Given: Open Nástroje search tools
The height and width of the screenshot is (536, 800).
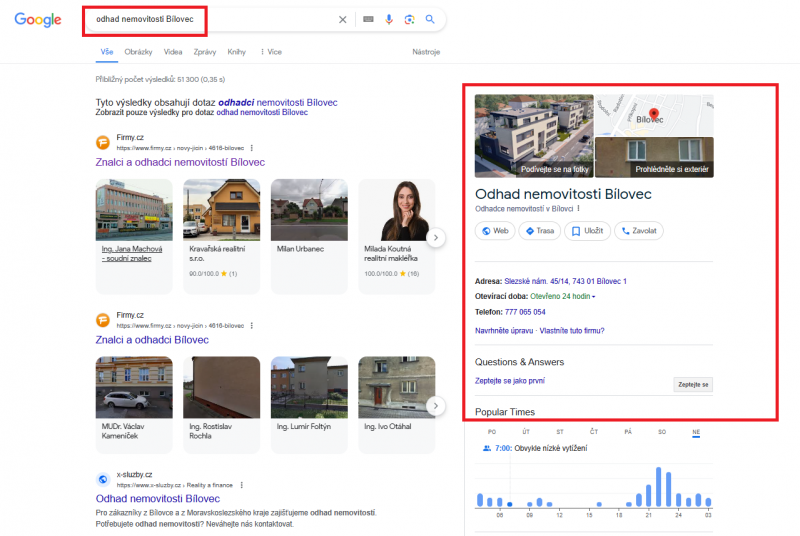Looking at the screenshot, I should 426,52.
